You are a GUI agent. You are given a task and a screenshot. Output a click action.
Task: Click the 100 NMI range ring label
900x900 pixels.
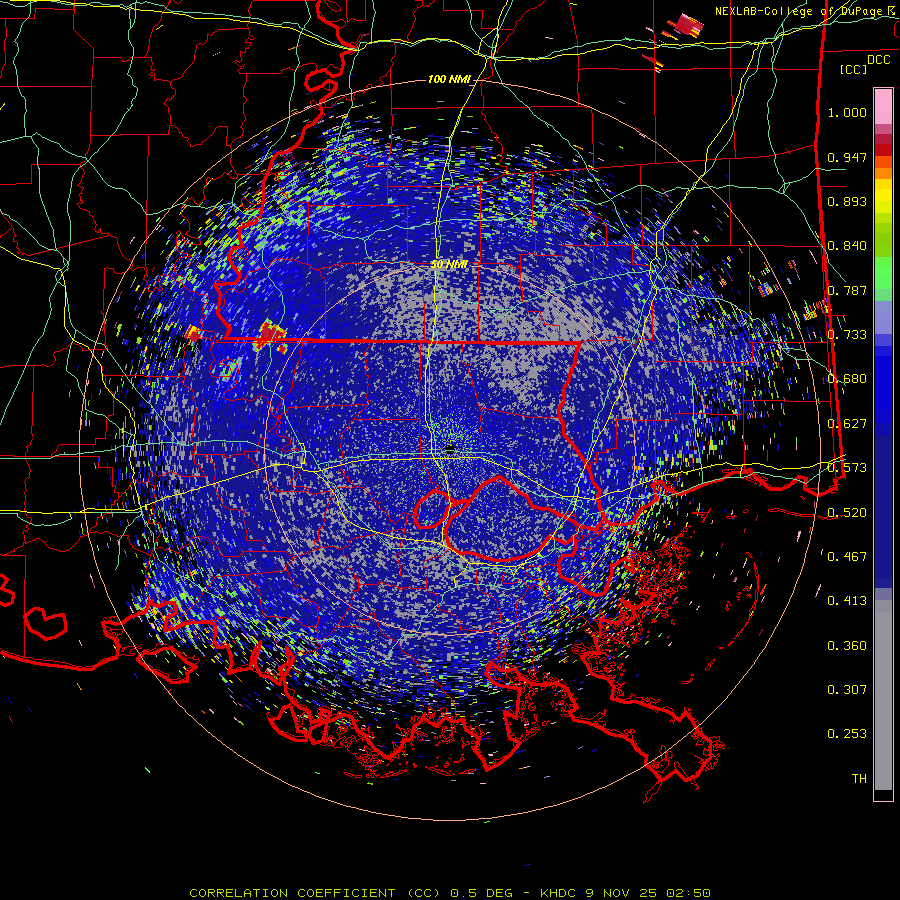click(x=449, y=79)
